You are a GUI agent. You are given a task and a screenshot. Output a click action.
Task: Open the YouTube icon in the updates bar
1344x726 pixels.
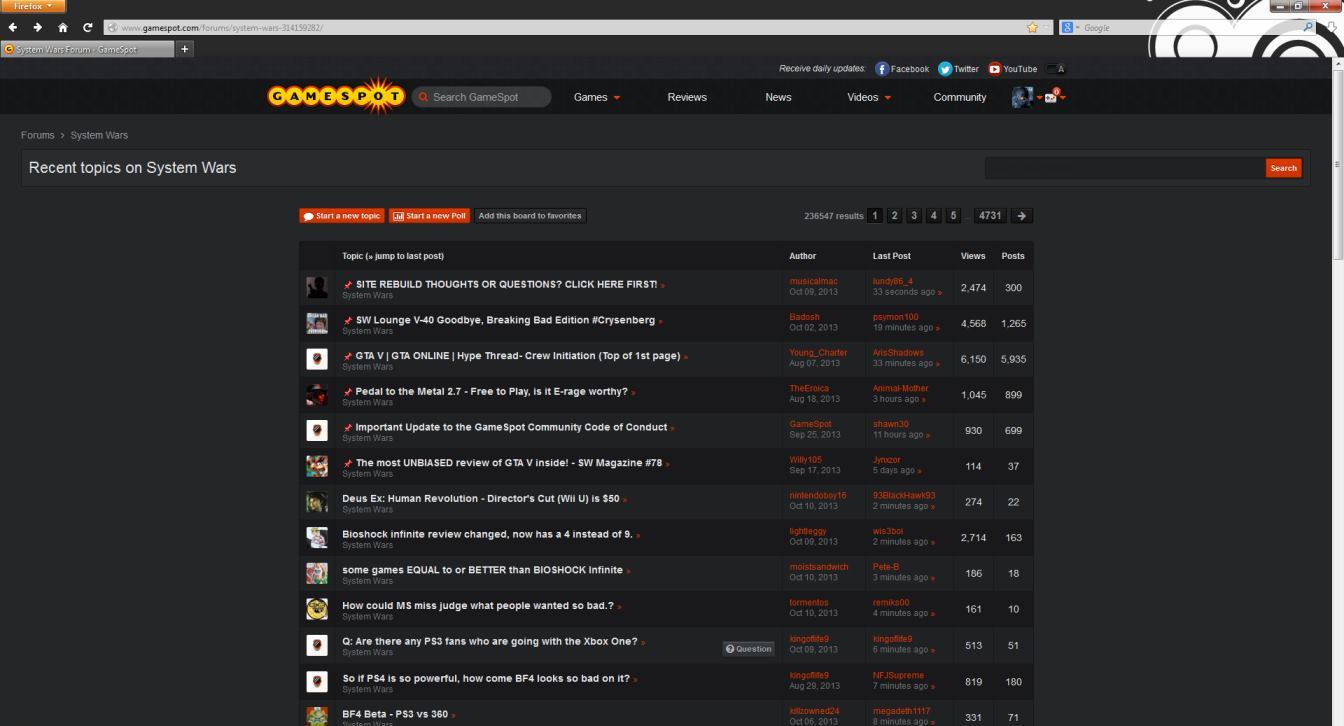pos(993,68)
